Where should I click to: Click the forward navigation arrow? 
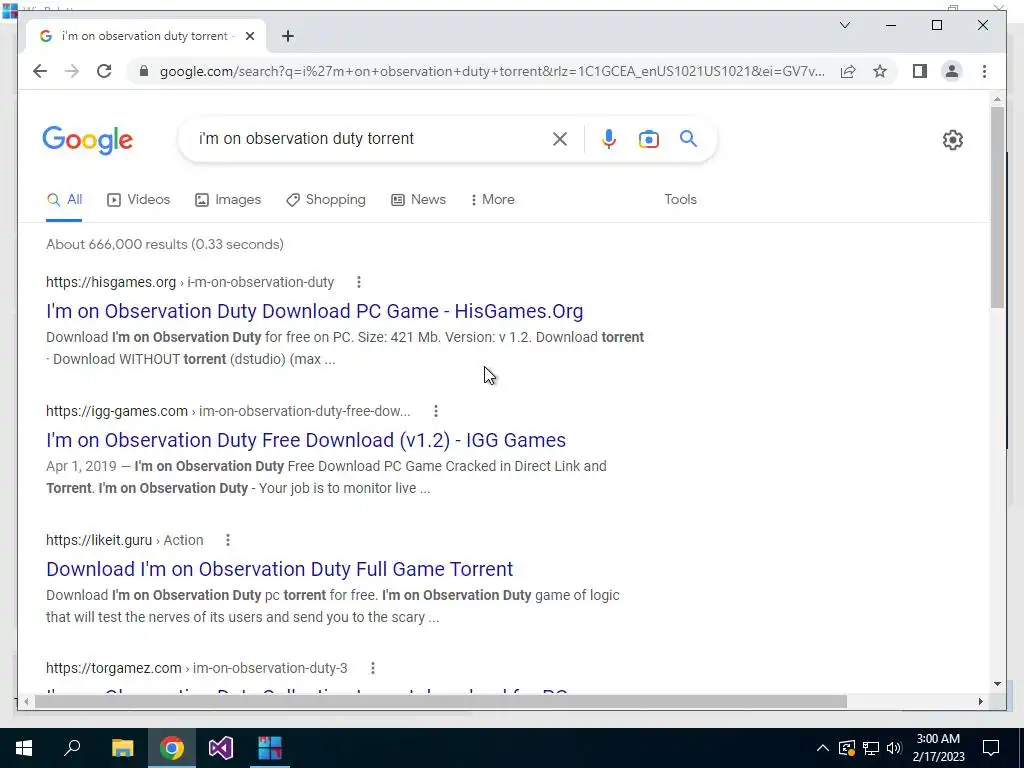72,71
